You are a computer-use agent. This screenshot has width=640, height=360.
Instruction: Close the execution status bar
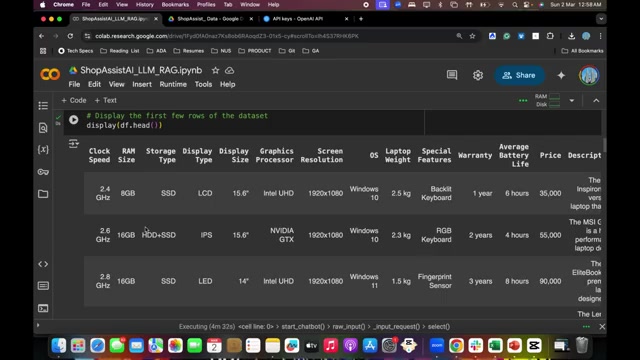(602, 327)
